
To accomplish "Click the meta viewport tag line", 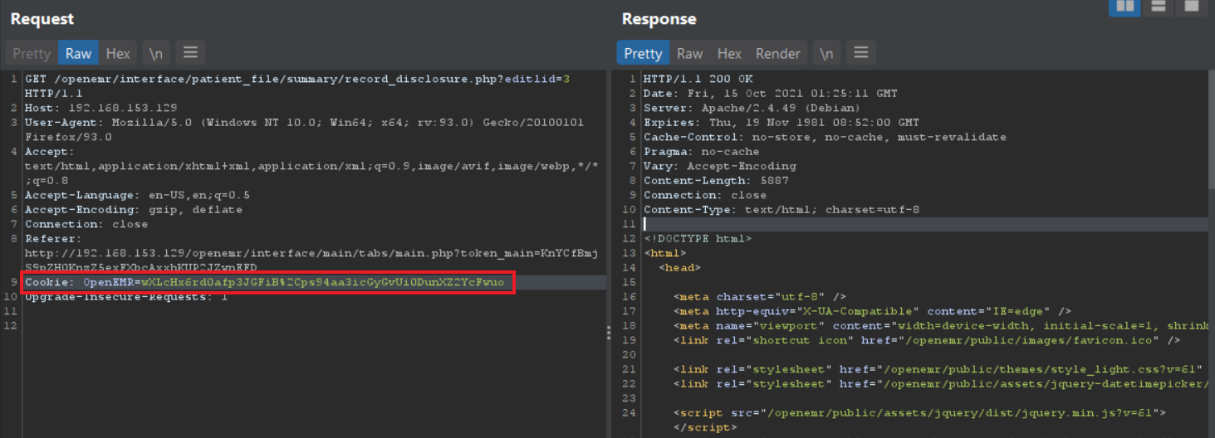I will (x=943, y=326).
